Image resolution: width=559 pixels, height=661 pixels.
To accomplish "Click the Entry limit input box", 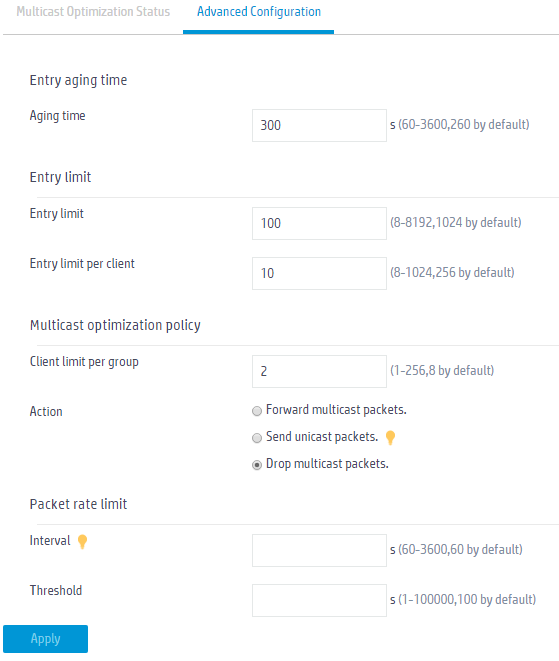I will (x=319, y=223).
